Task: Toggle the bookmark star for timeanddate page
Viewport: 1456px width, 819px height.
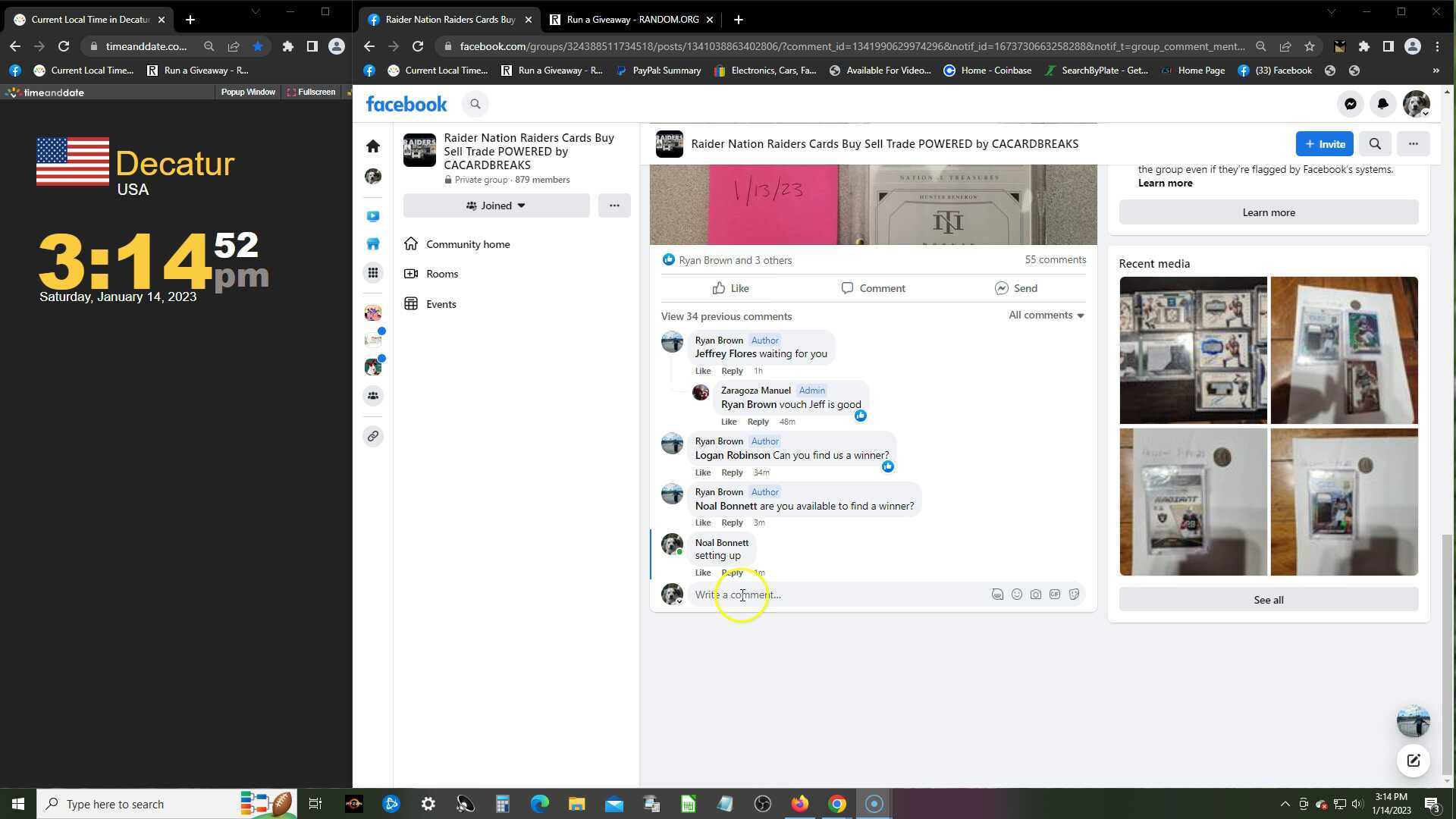Action: pos(258,46)
